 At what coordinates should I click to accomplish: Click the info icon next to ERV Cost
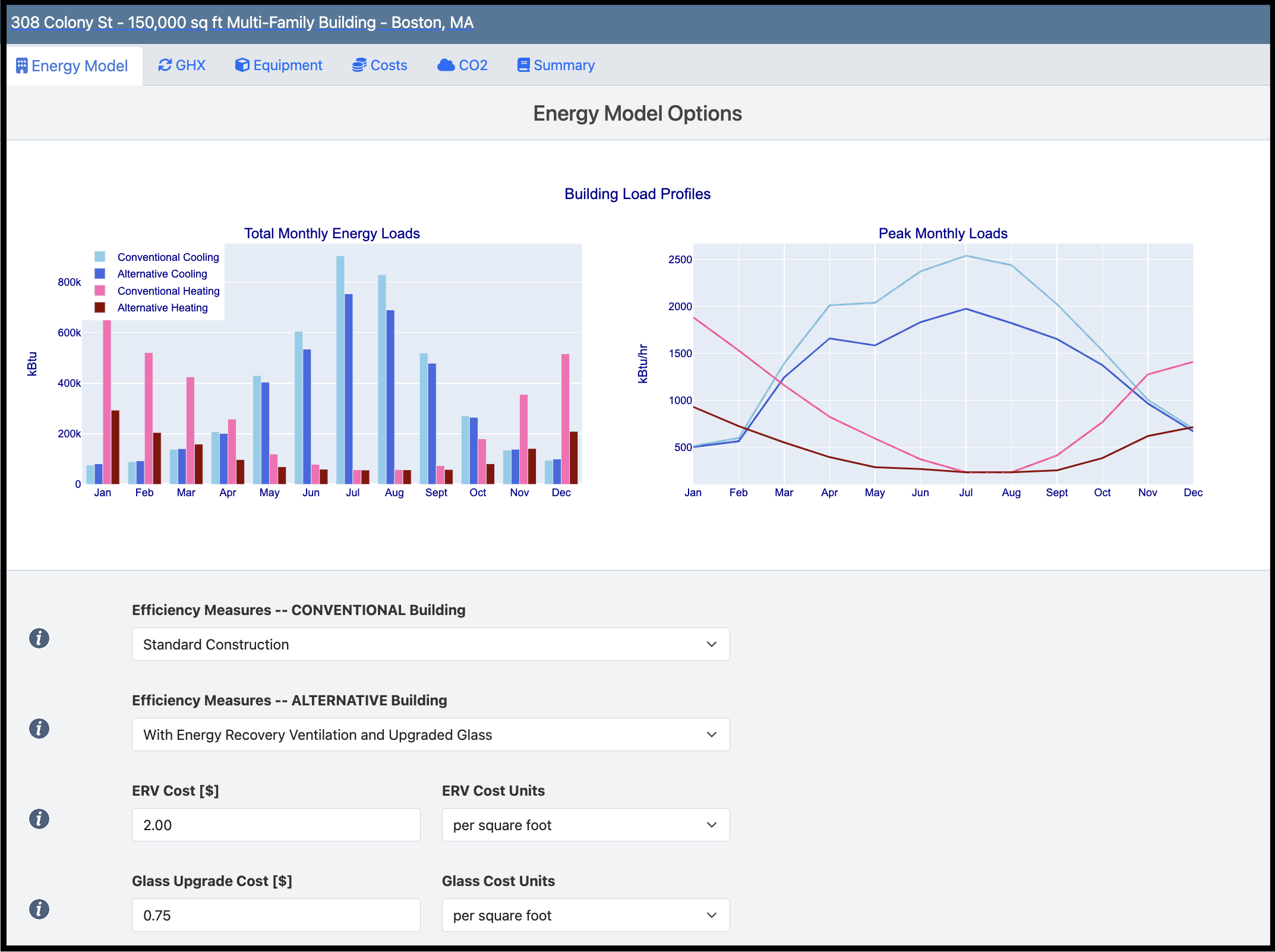(x=39, y=819)
